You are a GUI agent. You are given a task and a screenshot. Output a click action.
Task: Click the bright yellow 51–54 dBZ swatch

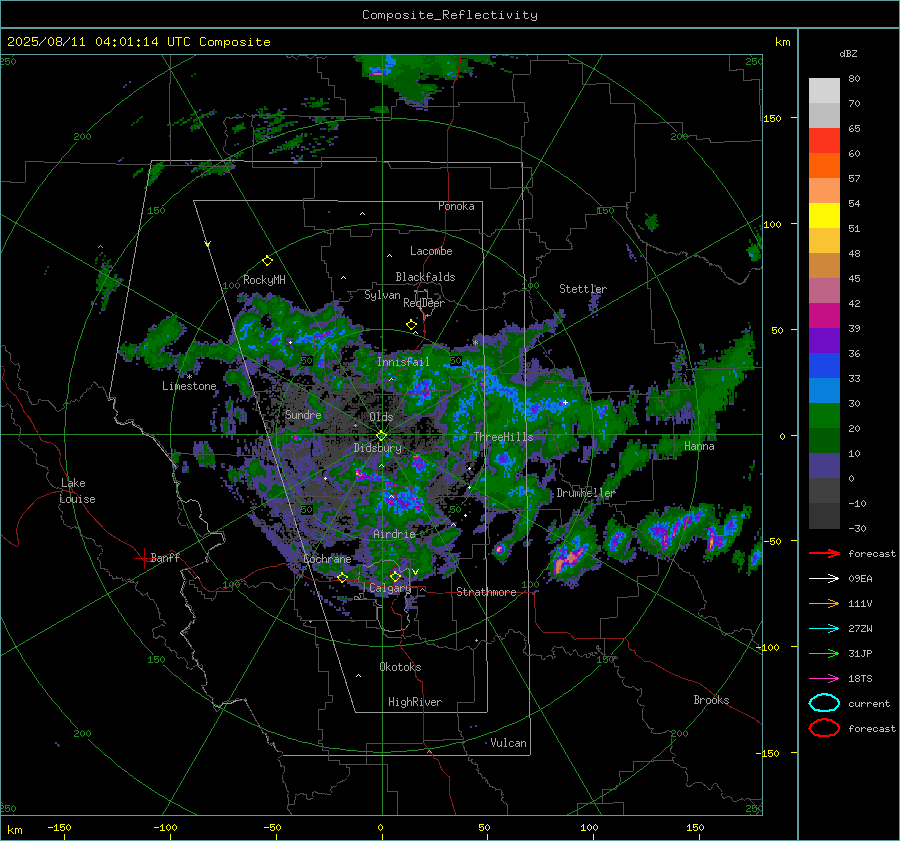[824, 215]
